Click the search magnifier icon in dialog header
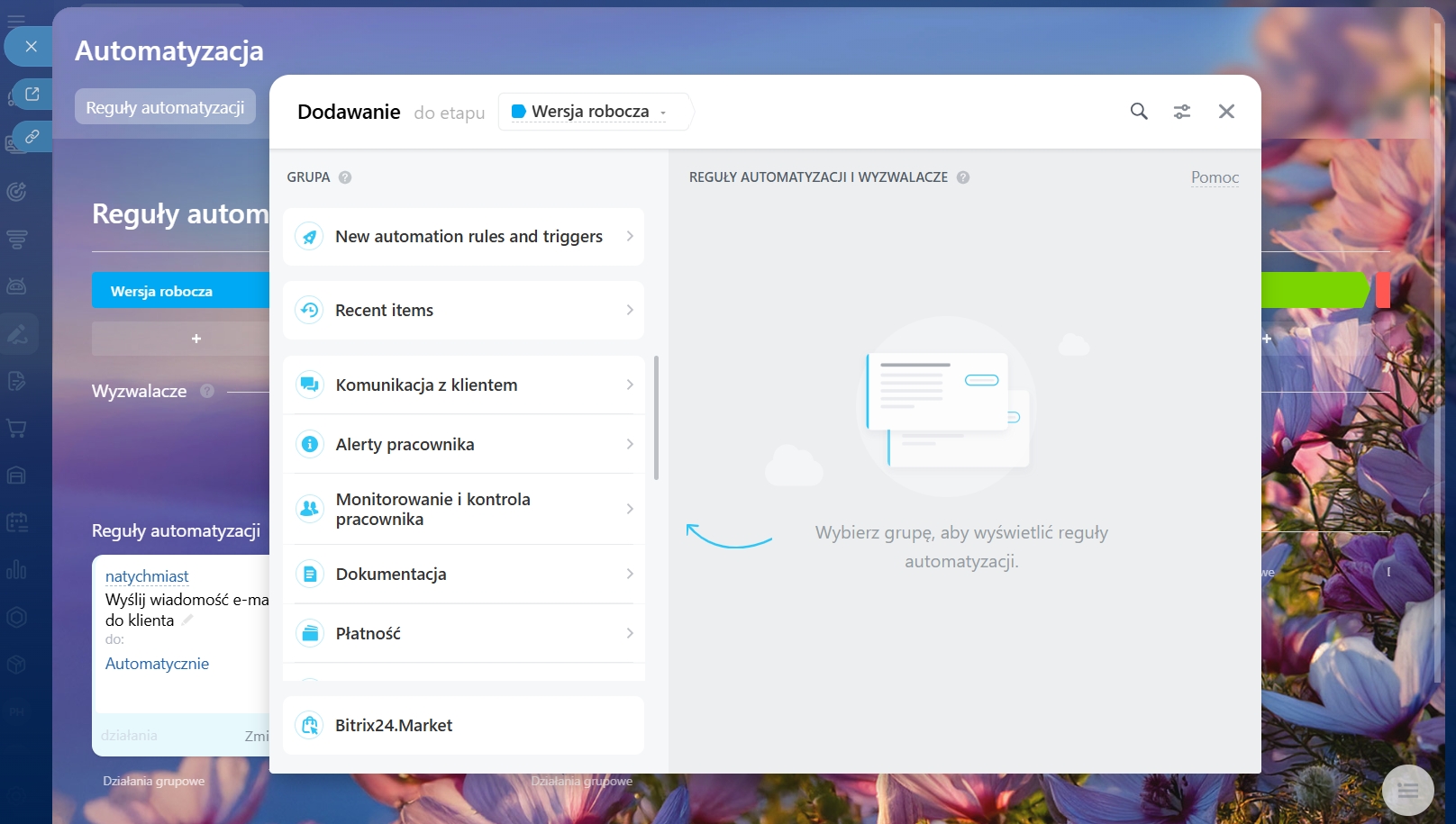This screenshot has height=824, width=1456. 1139,112
